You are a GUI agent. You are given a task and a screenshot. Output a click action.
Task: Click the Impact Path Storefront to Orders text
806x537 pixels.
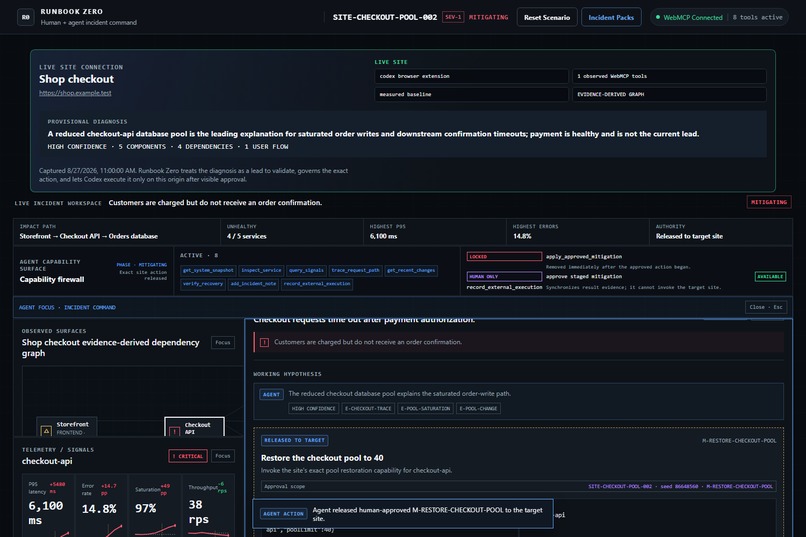tap(88, 236)
